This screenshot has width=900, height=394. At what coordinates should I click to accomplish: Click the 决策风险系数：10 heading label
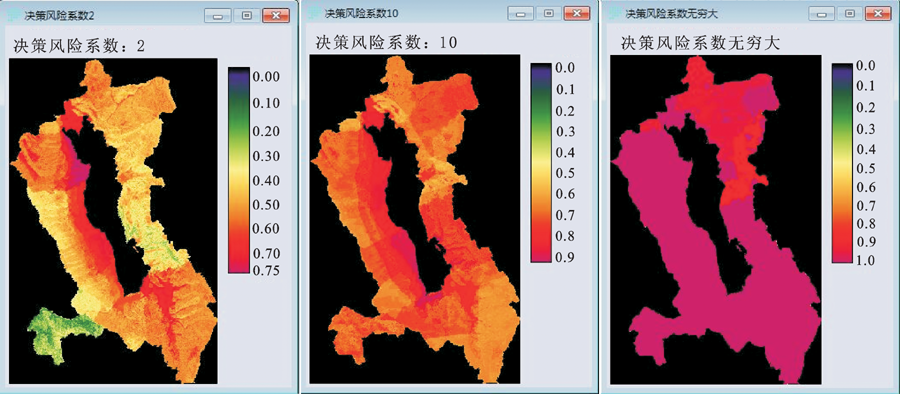coord(387,43)
